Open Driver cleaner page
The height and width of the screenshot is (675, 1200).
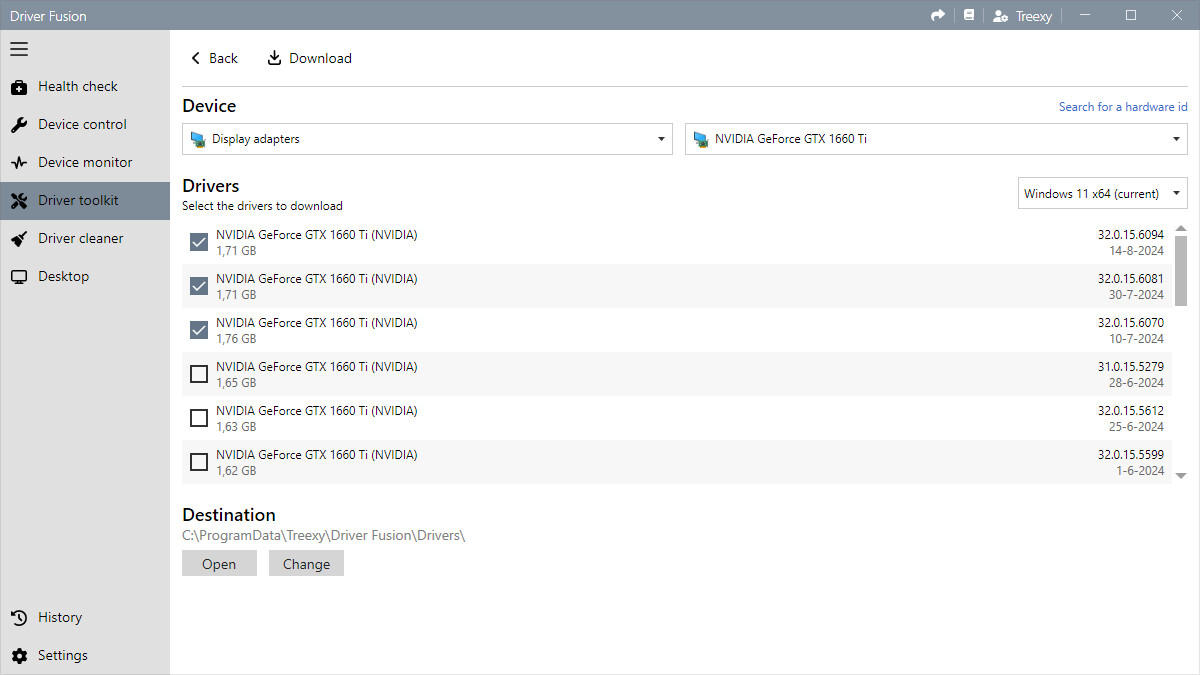pyautogui.click(x=85, y=239)
